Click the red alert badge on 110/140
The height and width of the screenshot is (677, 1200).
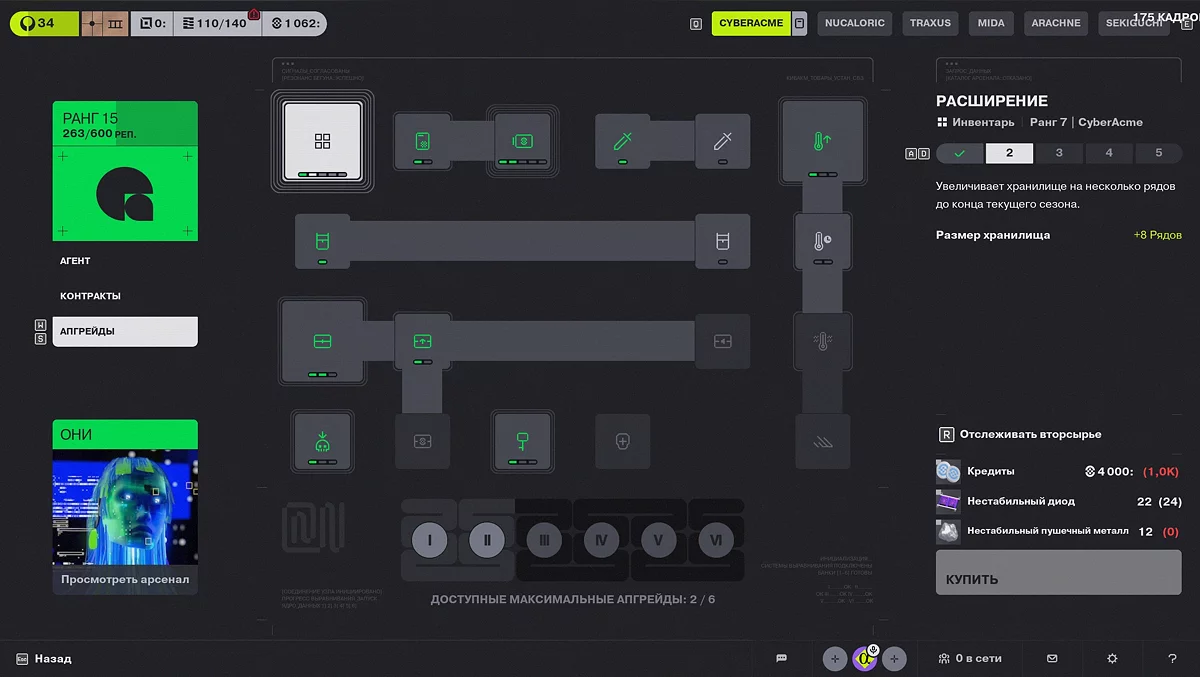click(254, 13)
